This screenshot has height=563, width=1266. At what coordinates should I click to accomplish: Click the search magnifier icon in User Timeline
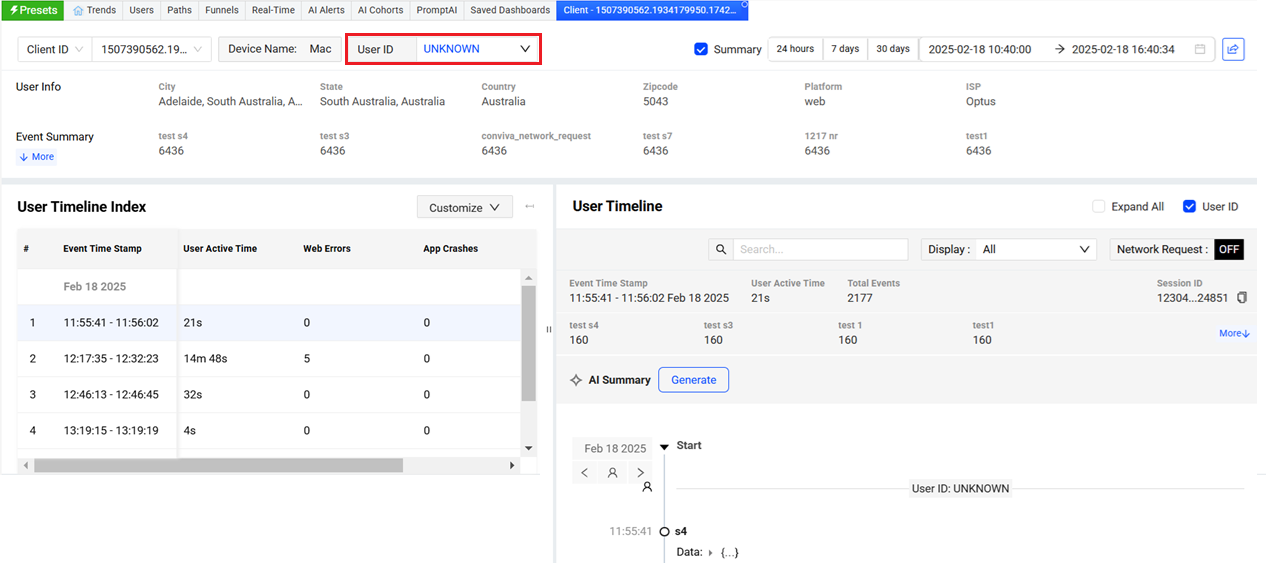click(x=721, y=249)
